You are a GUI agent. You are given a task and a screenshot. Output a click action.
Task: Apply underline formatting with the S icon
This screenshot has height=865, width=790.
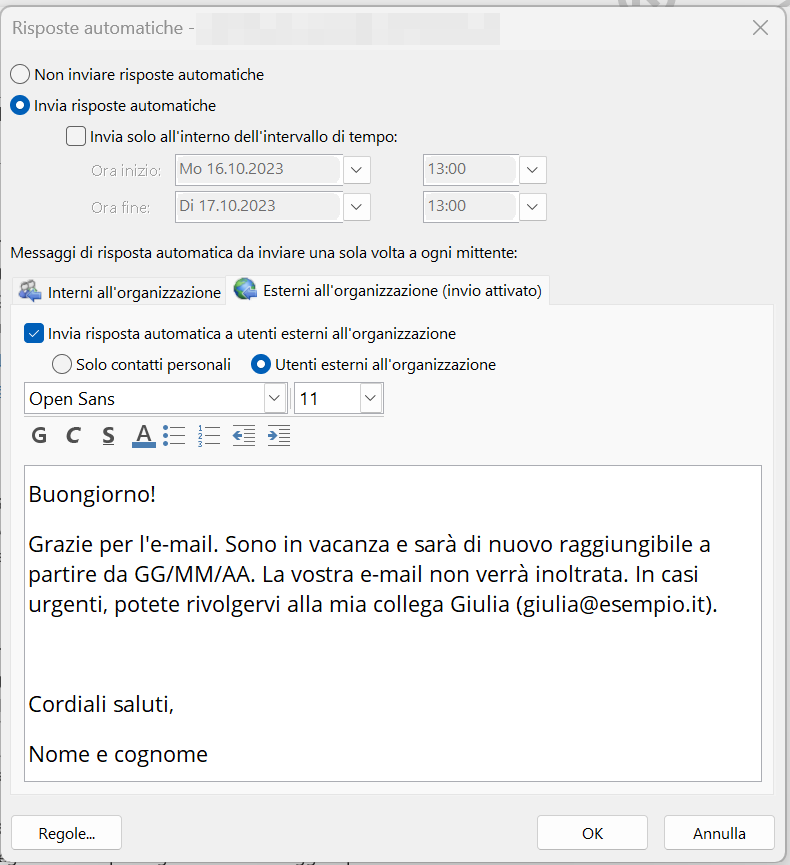[x=108, y=435]
